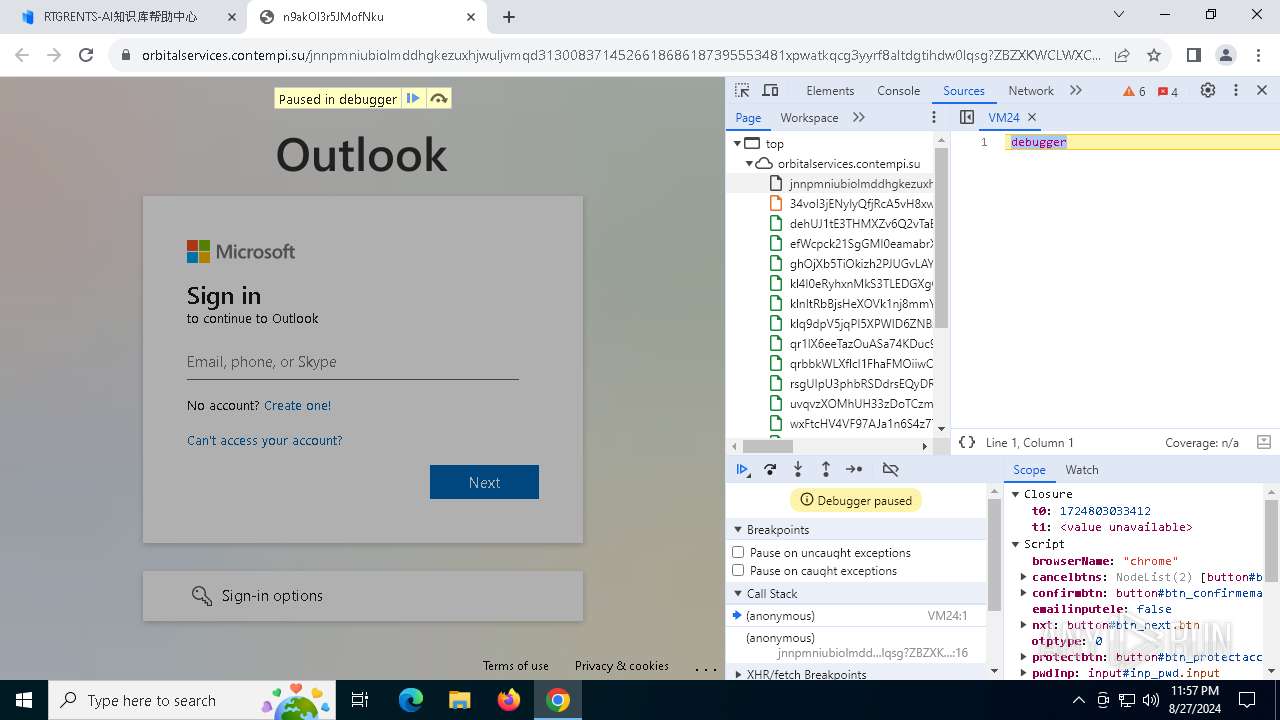The width and height of the screenshot is (1280, 720).
Task: Open the Watch tab
Action: coord(1081,469)
